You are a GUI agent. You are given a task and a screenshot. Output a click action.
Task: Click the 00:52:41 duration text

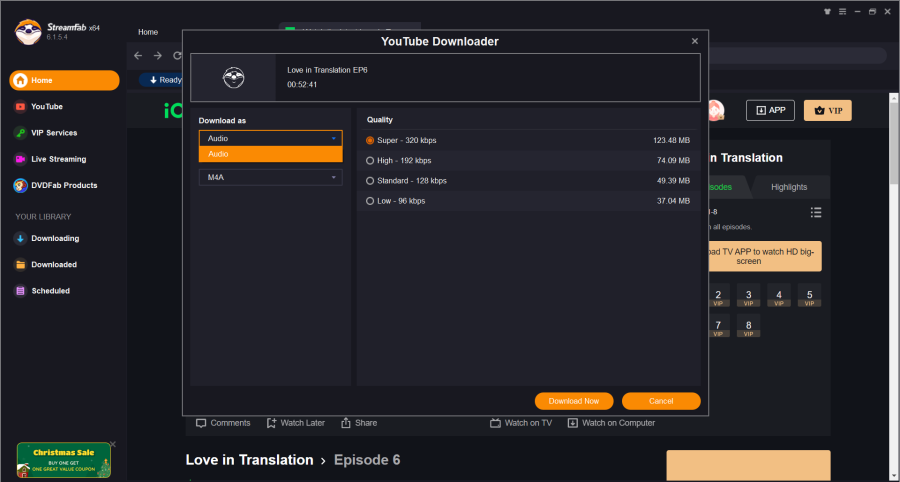[x=302, y=85]
